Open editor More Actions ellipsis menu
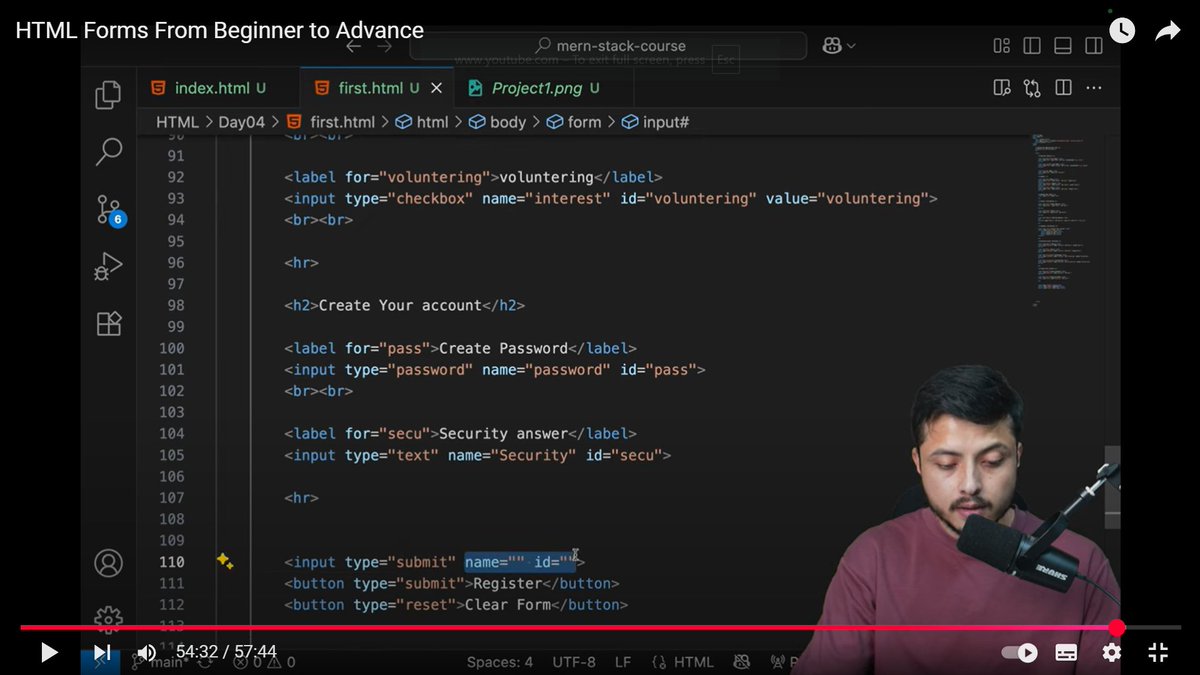The image size is (1200, 675). coord(1094,88)
